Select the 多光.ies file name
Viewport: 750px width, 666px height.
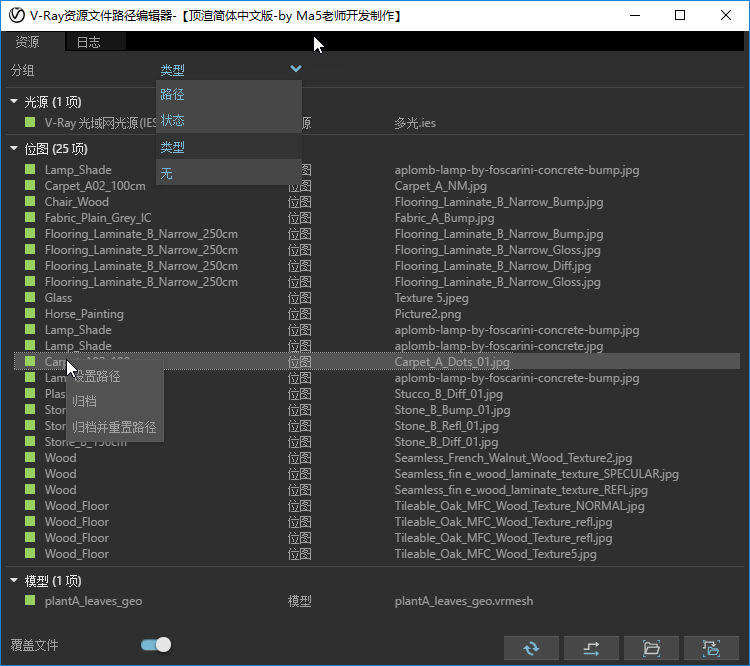[415, 123]
